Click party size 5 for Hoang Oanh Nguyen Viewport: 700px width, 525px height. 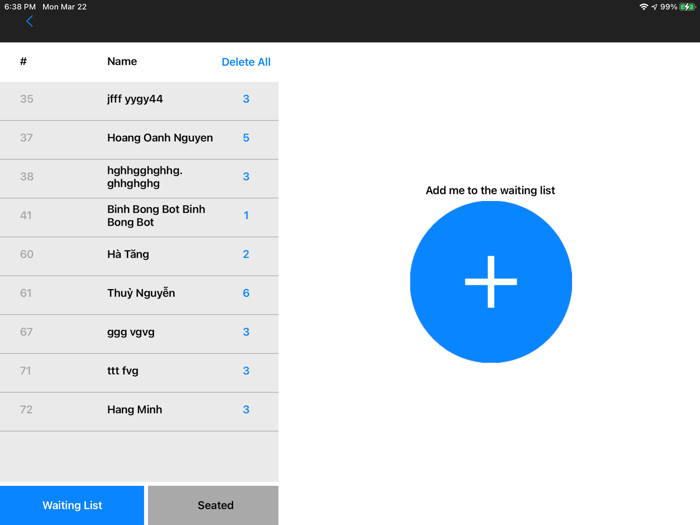[246, 138]
